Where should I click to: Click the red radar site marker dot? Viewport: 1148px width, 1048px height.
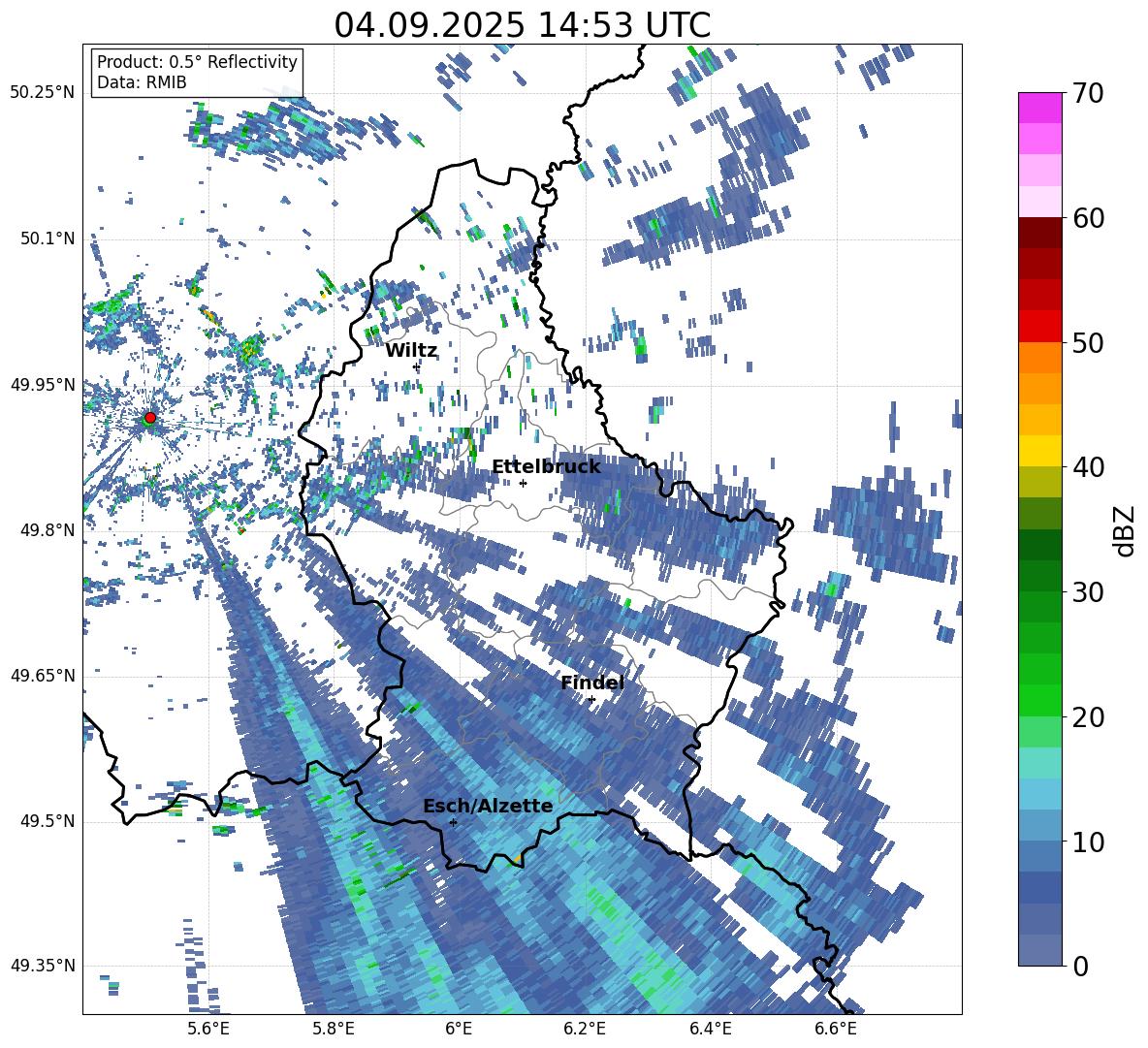[x=150, y=418]
